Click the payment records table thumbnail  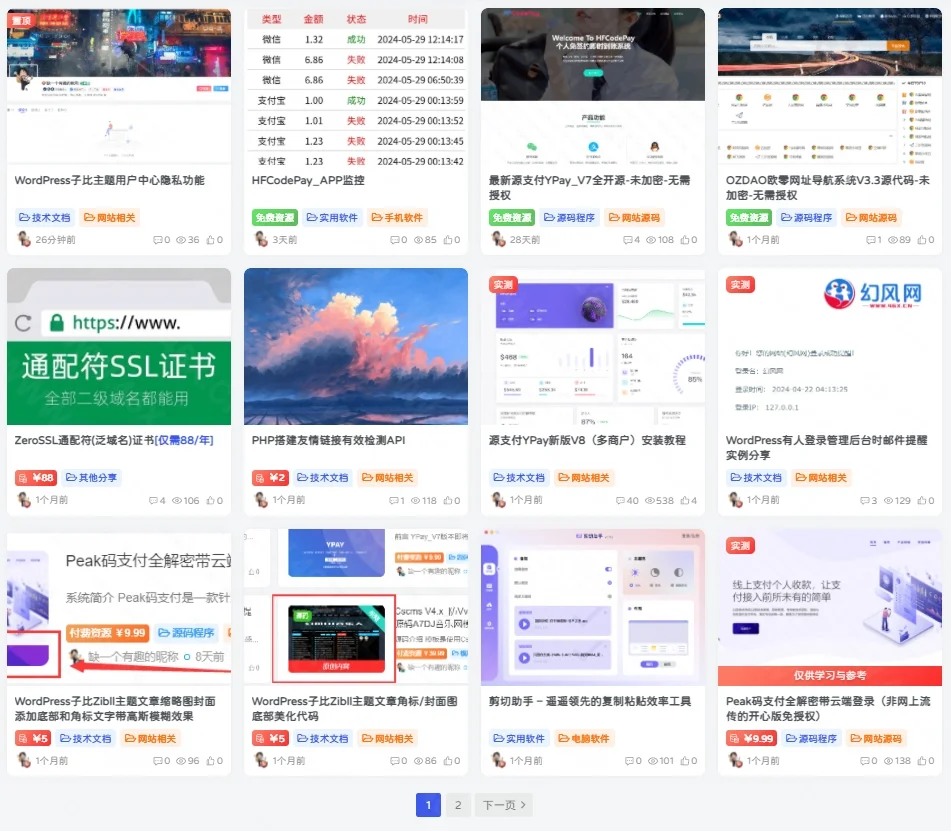click(356, 87)
